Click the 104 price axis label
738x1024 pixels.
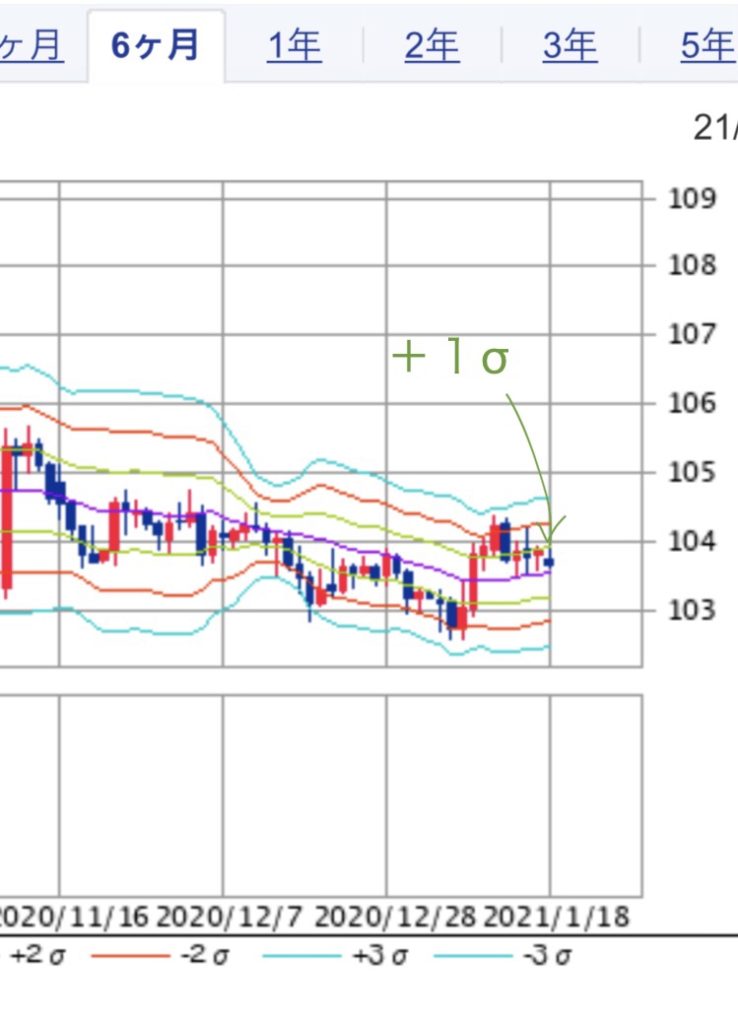coord(692,541)
